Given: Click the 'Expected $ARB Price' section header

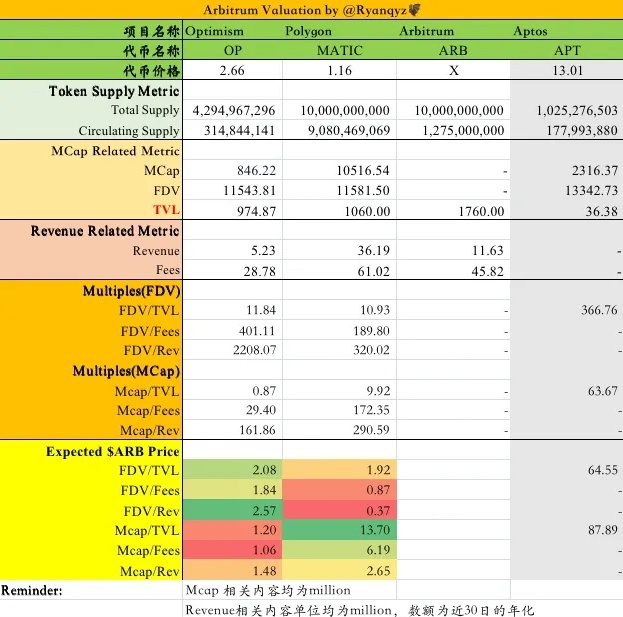Looking at the screenshot, I should coord(112,451).
